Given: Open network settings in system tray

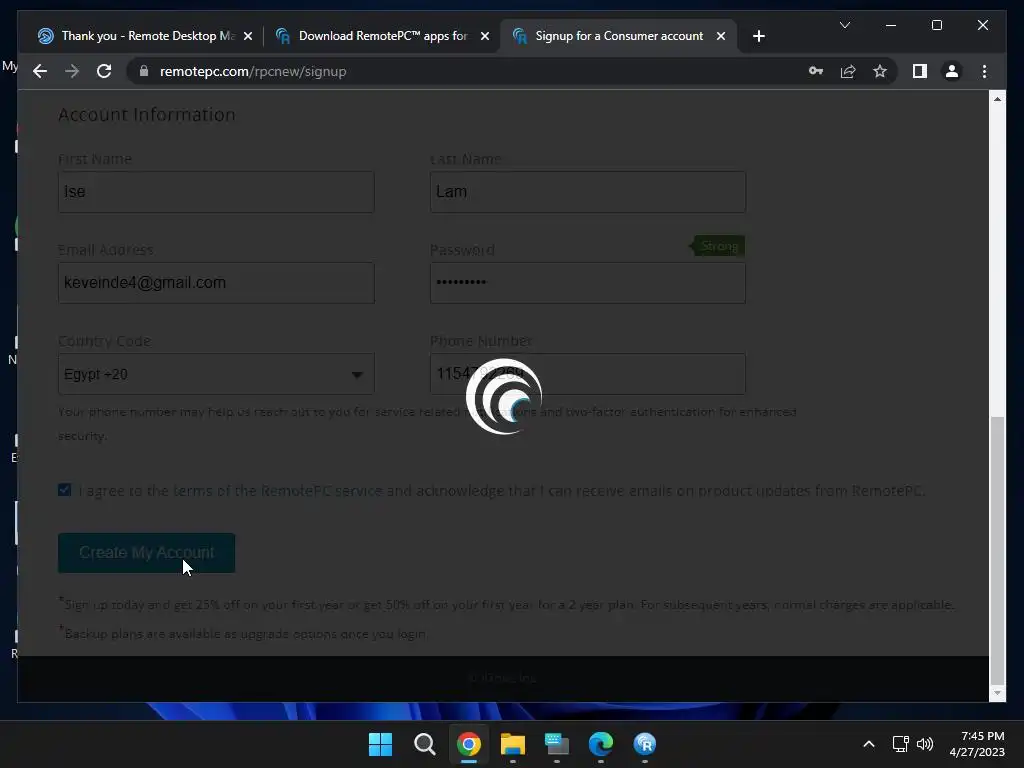Looking at the screenshot, I should tap(901, 744).
